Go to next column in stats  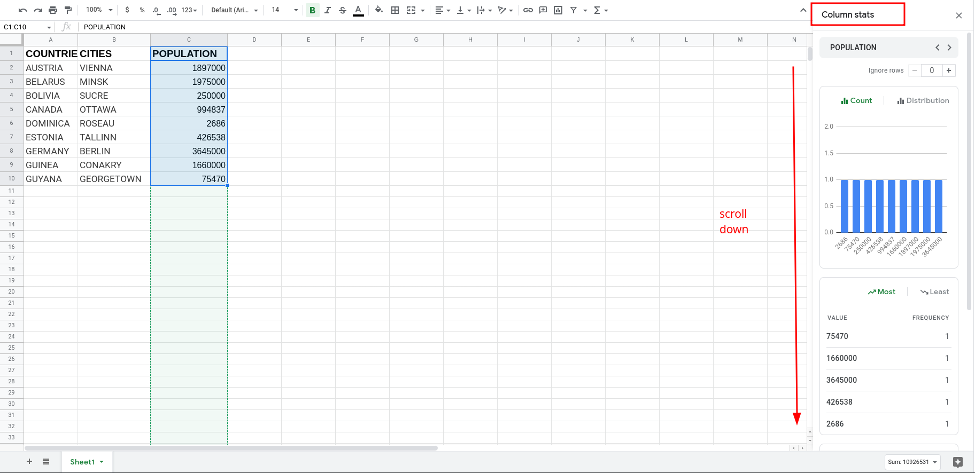point(949,47)
